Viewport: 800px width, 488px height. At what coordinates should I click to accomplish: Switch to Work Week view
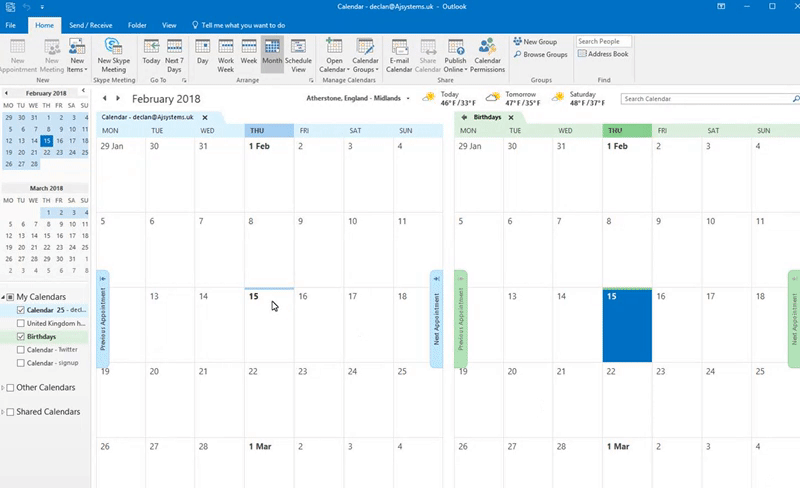click(x=226, y=56)
